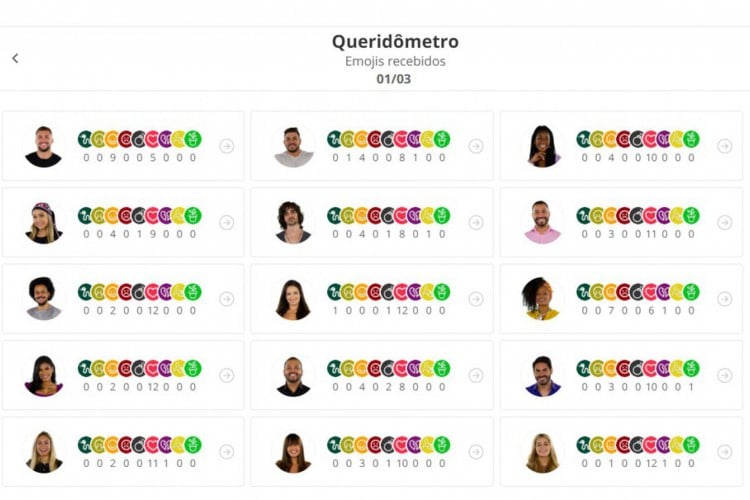Expand the bottom-right blonde woman's card arrow

pyautogui.click(x=724, y=451)
